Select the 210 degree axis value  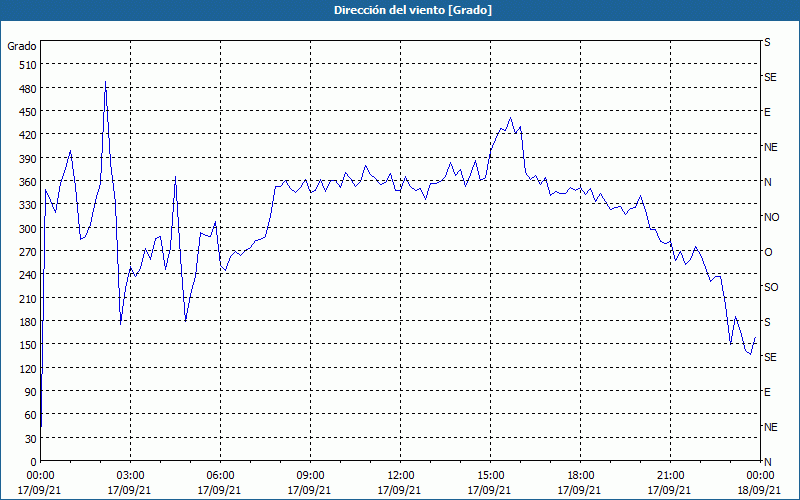(29, 298)
